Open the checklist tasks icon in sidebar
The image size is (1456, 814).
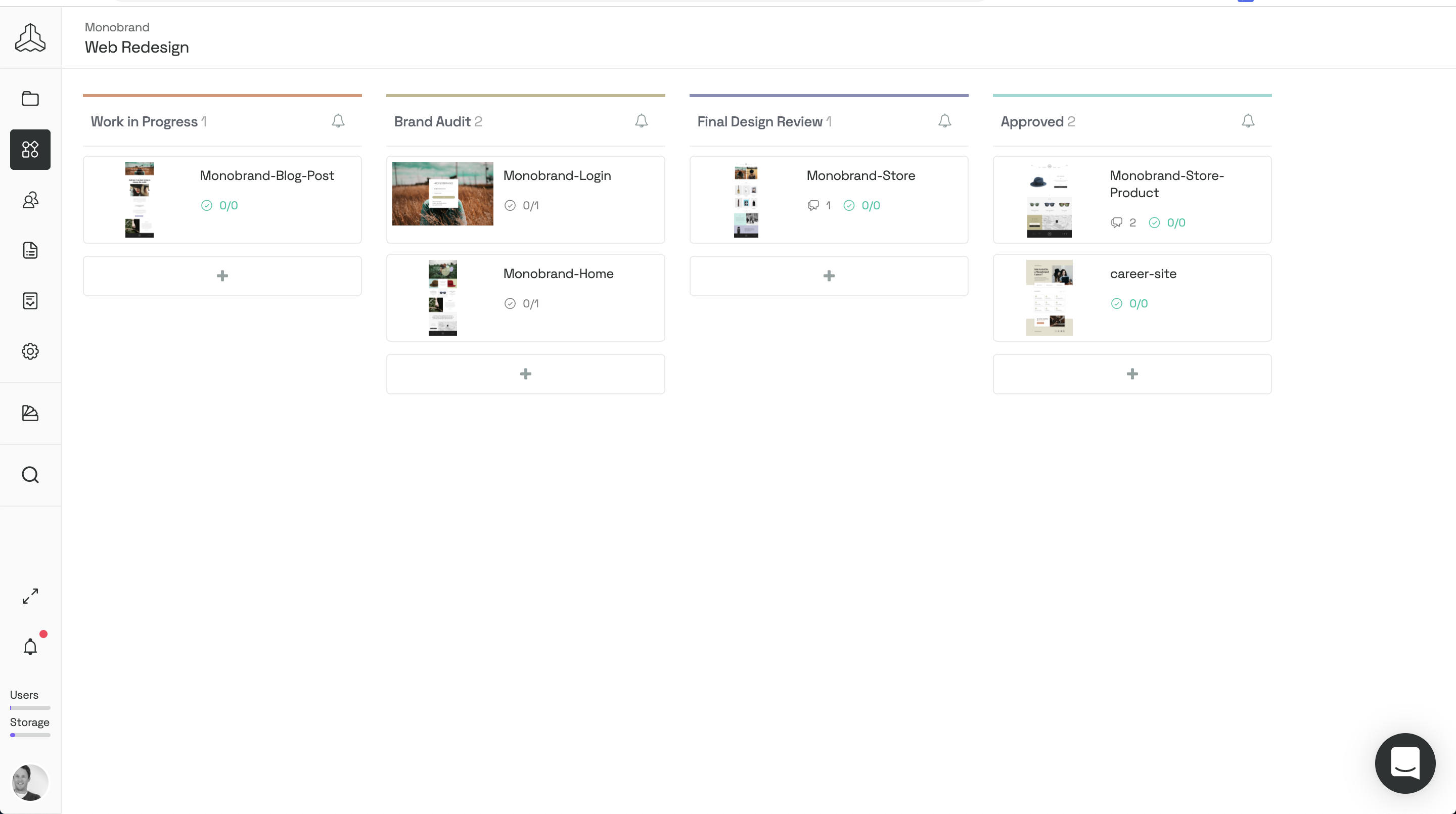coord(30,301)
